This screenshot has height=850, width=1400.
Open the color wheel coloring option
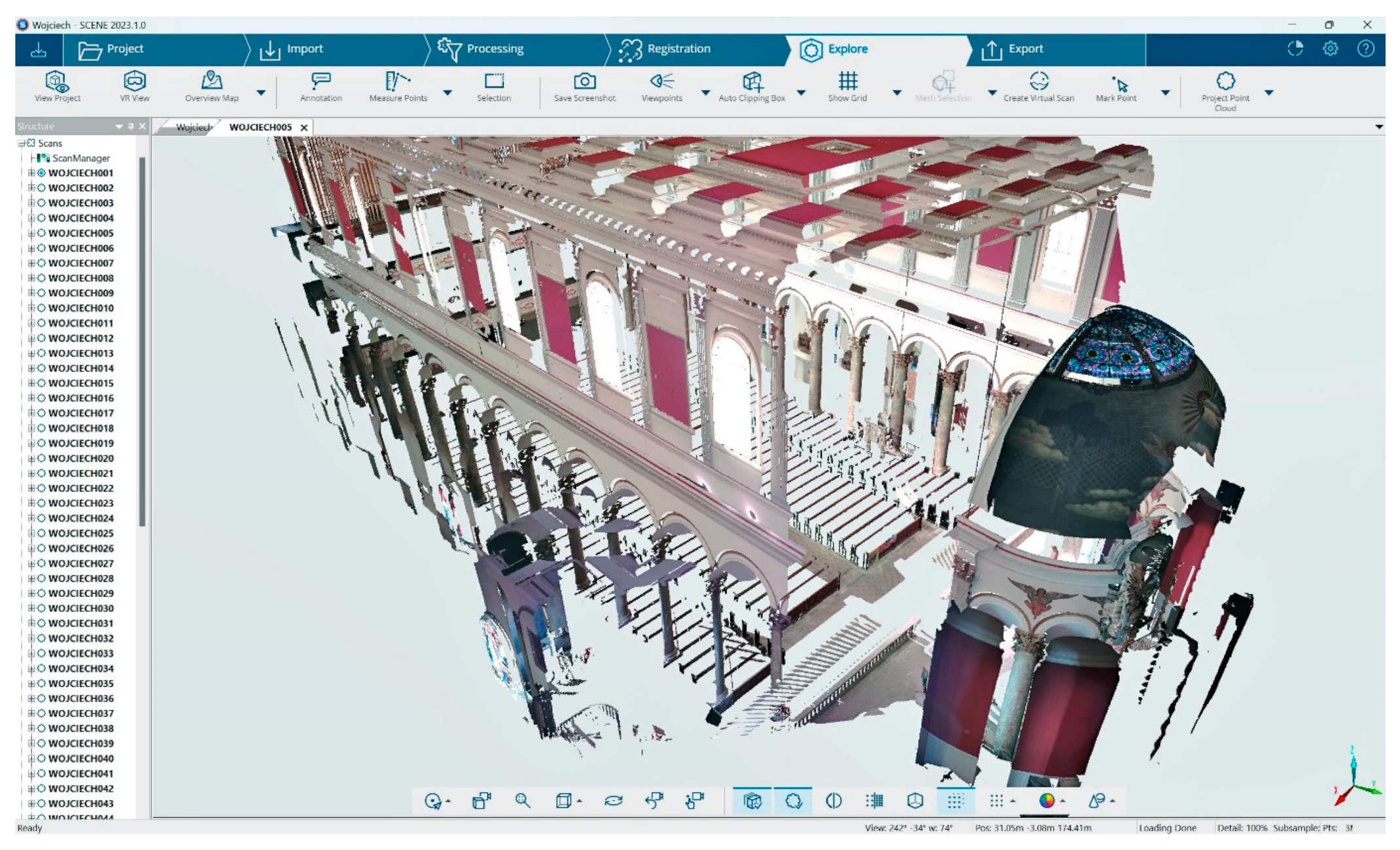click(x=1046, y=800)
